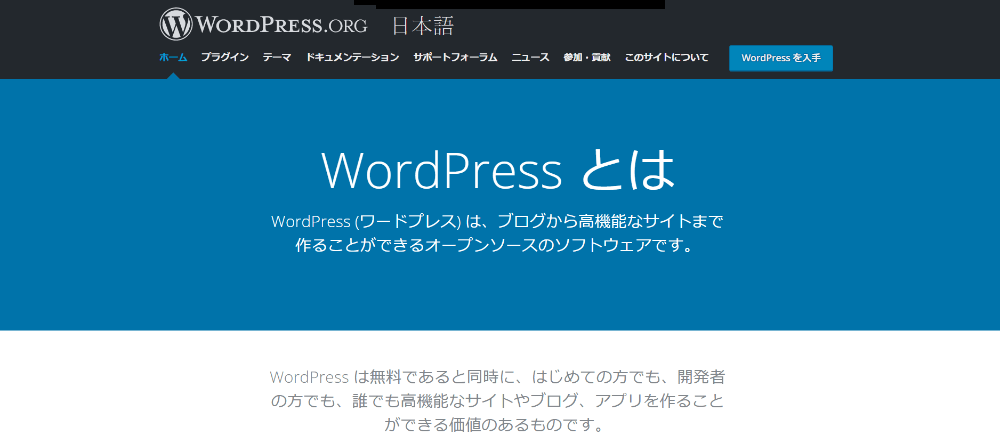The image size is (1000, 440).
Task: Open the ニュース menu item
Action: point(530,57)
